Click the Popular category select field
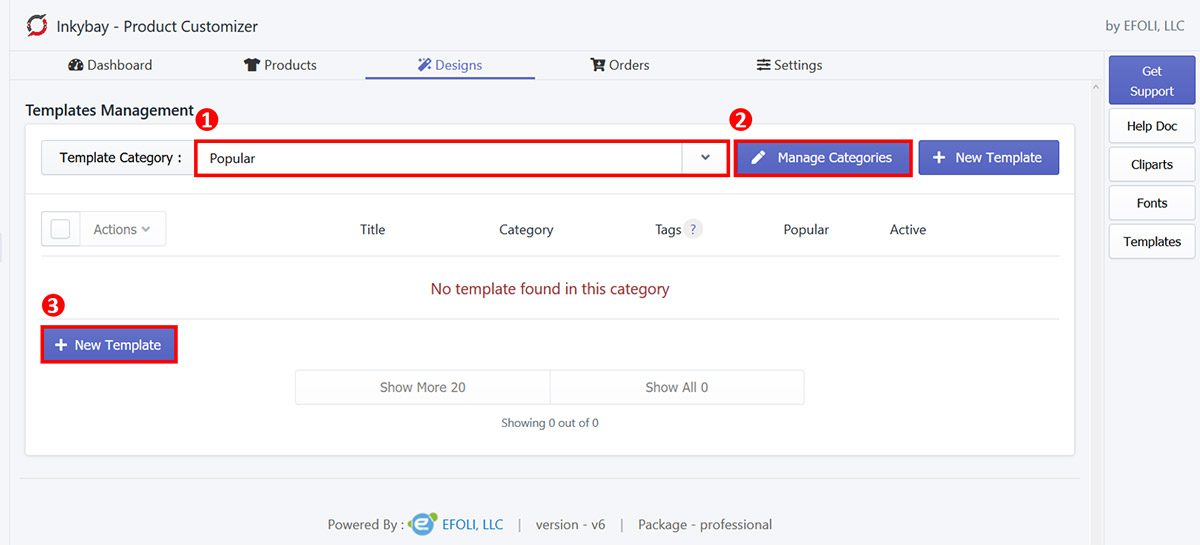1200x545 pixels. (x=440, y=158)
